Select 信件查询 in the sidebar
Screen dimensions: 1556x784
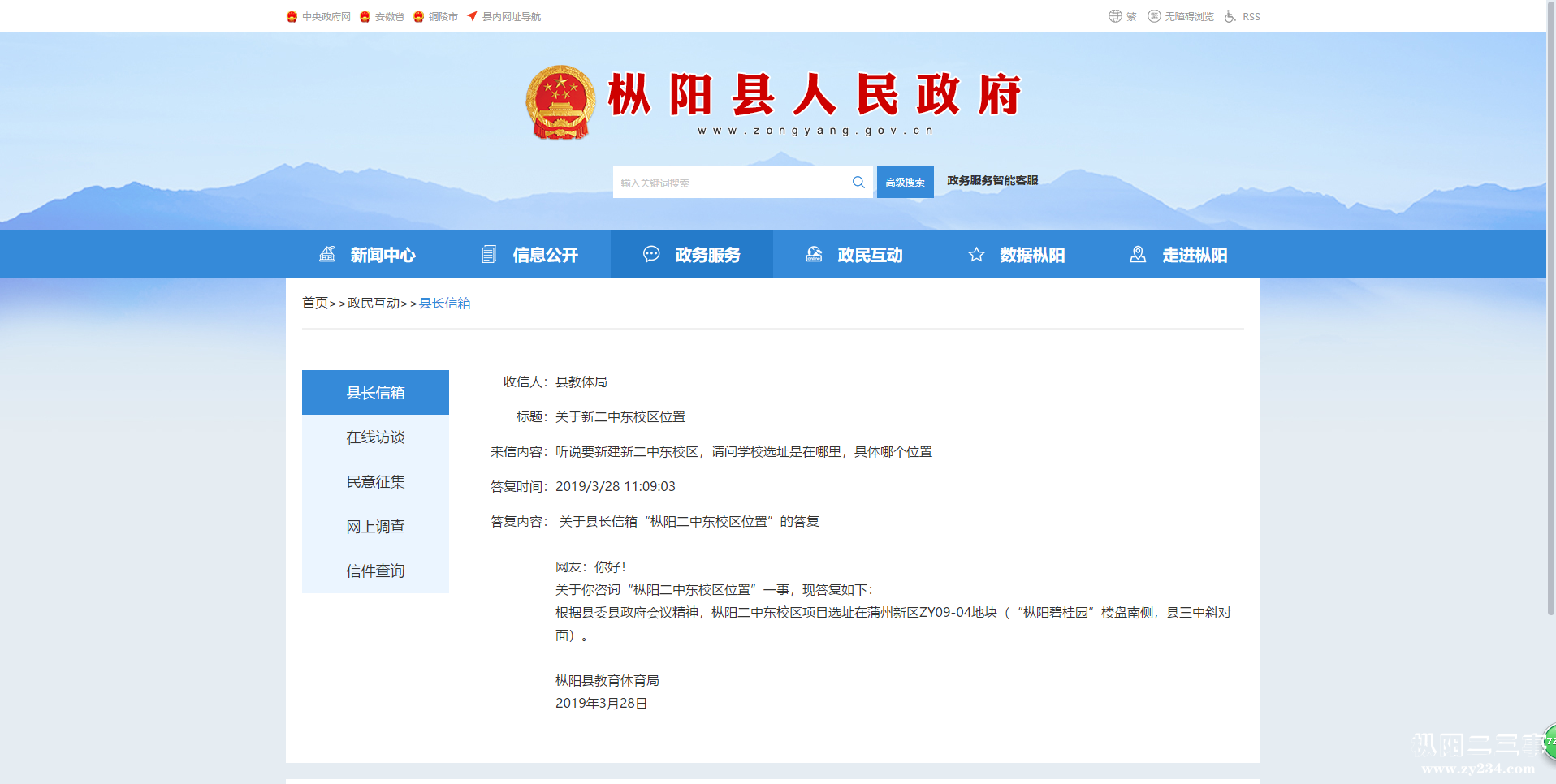point(375,571)
